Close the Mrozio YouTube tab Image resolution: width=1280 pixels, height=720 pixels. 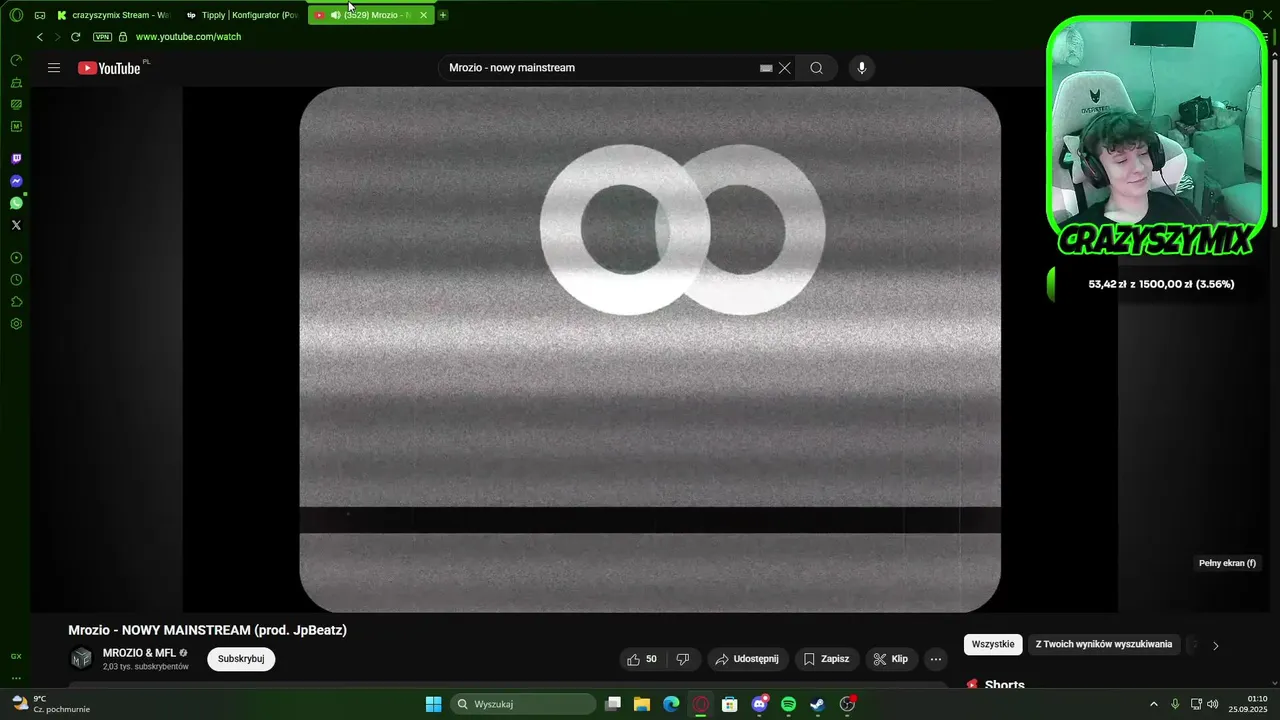[424, 15]
